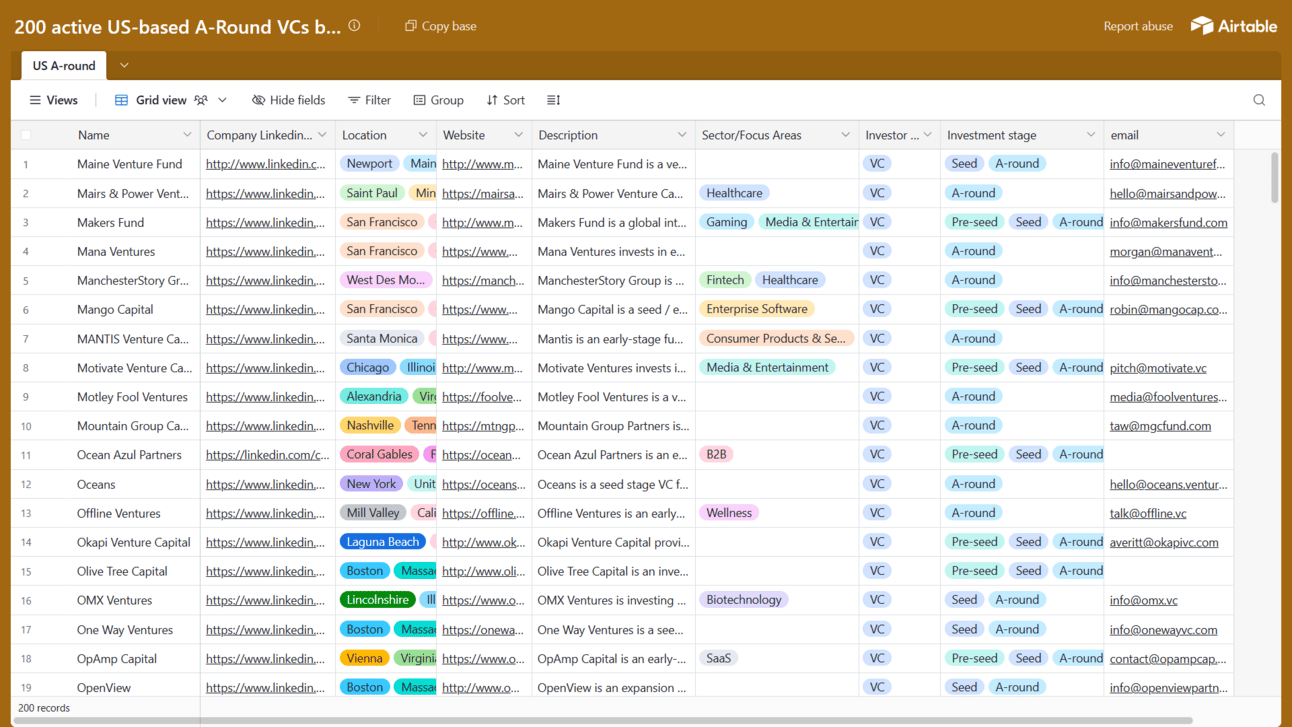This screenshot has width=1292, height=727.
Task: Click the collaborators icon beside Grid view
Action: tap(199, 100)
